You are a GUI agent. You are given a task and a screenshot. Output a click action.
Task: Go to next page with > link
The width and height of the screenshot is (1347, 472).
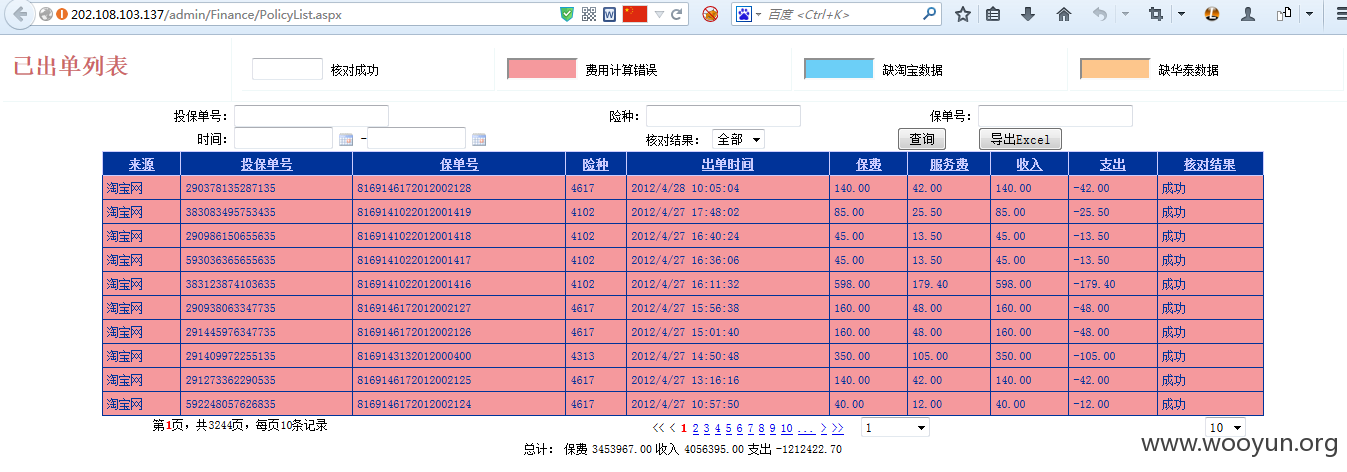(x=823, y=428)
